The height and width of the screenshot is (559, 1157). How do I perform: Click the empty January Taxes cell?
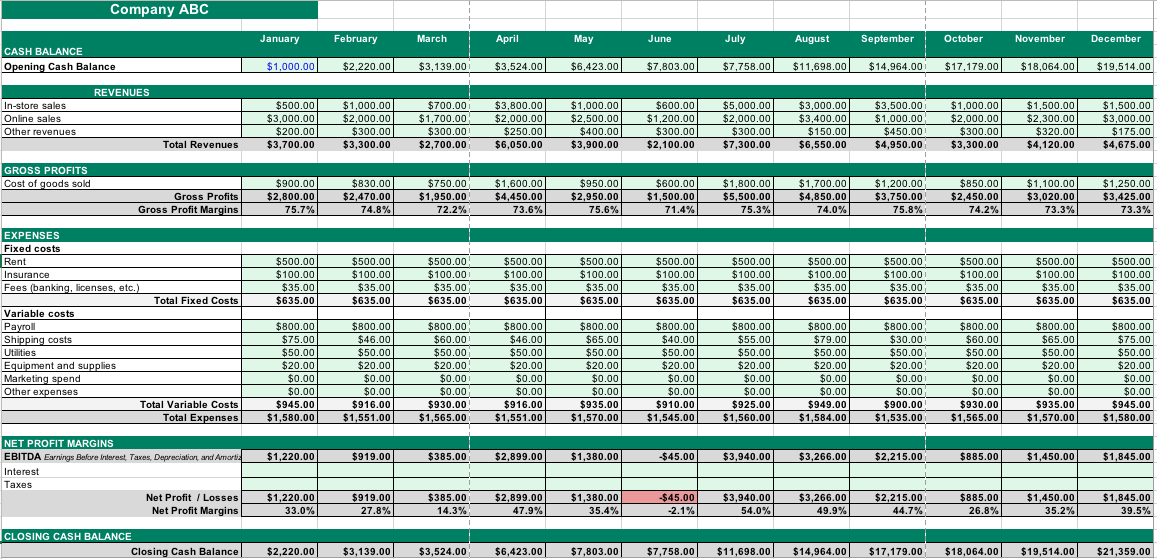280,485
